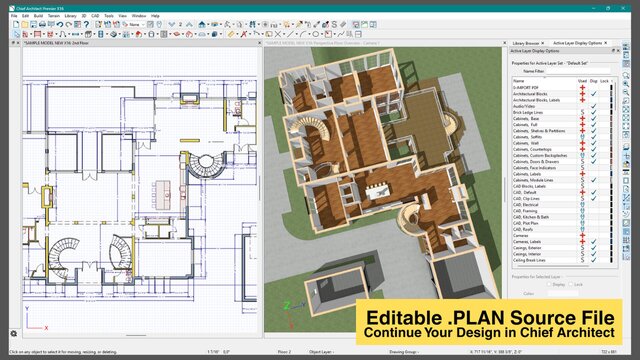Sort layers by Lock column header
Screen dimensions: 640x360
pyautogui.click(x=604, y=81)
